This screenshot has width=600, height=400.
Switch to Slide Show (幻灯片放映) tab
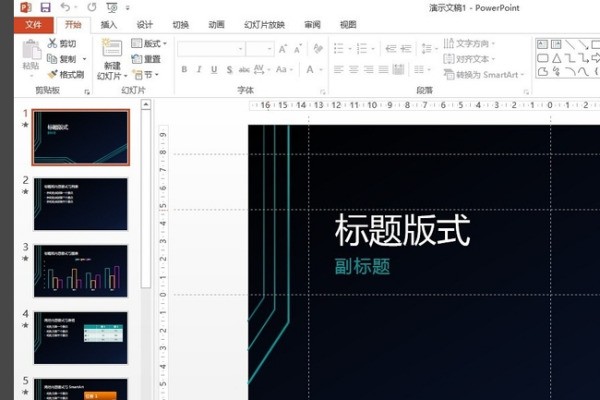coord(264,25)
